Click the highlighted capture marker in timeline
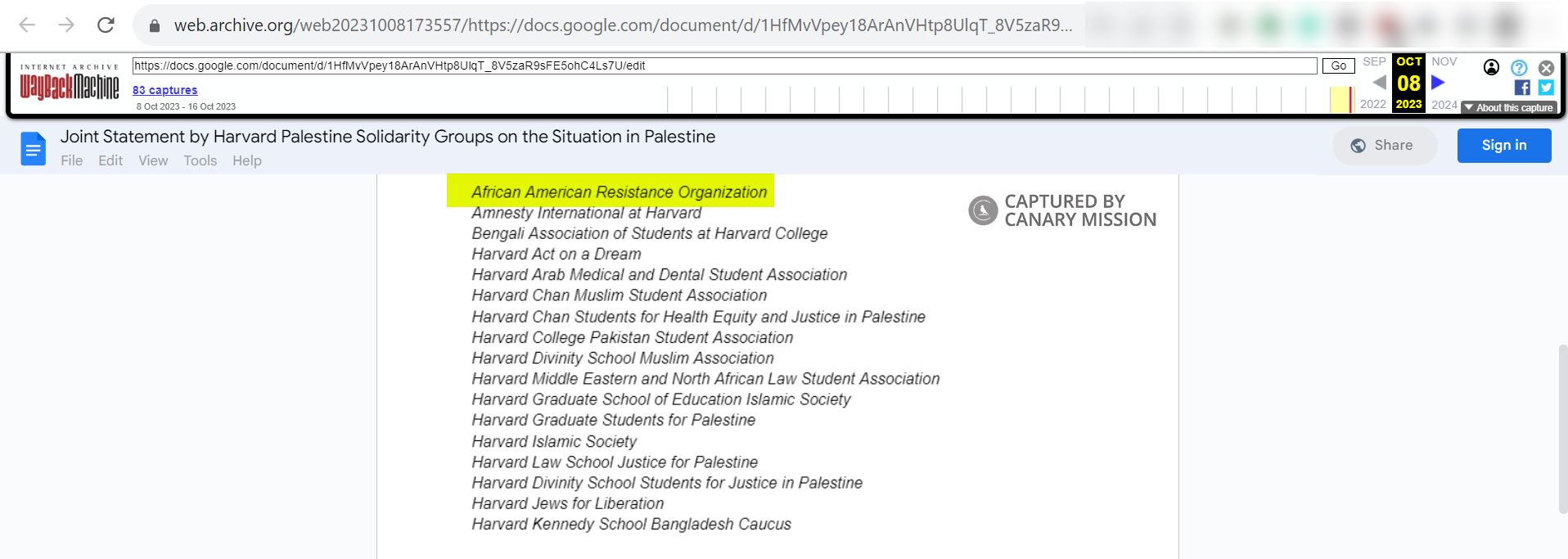 click(1349, 100)
